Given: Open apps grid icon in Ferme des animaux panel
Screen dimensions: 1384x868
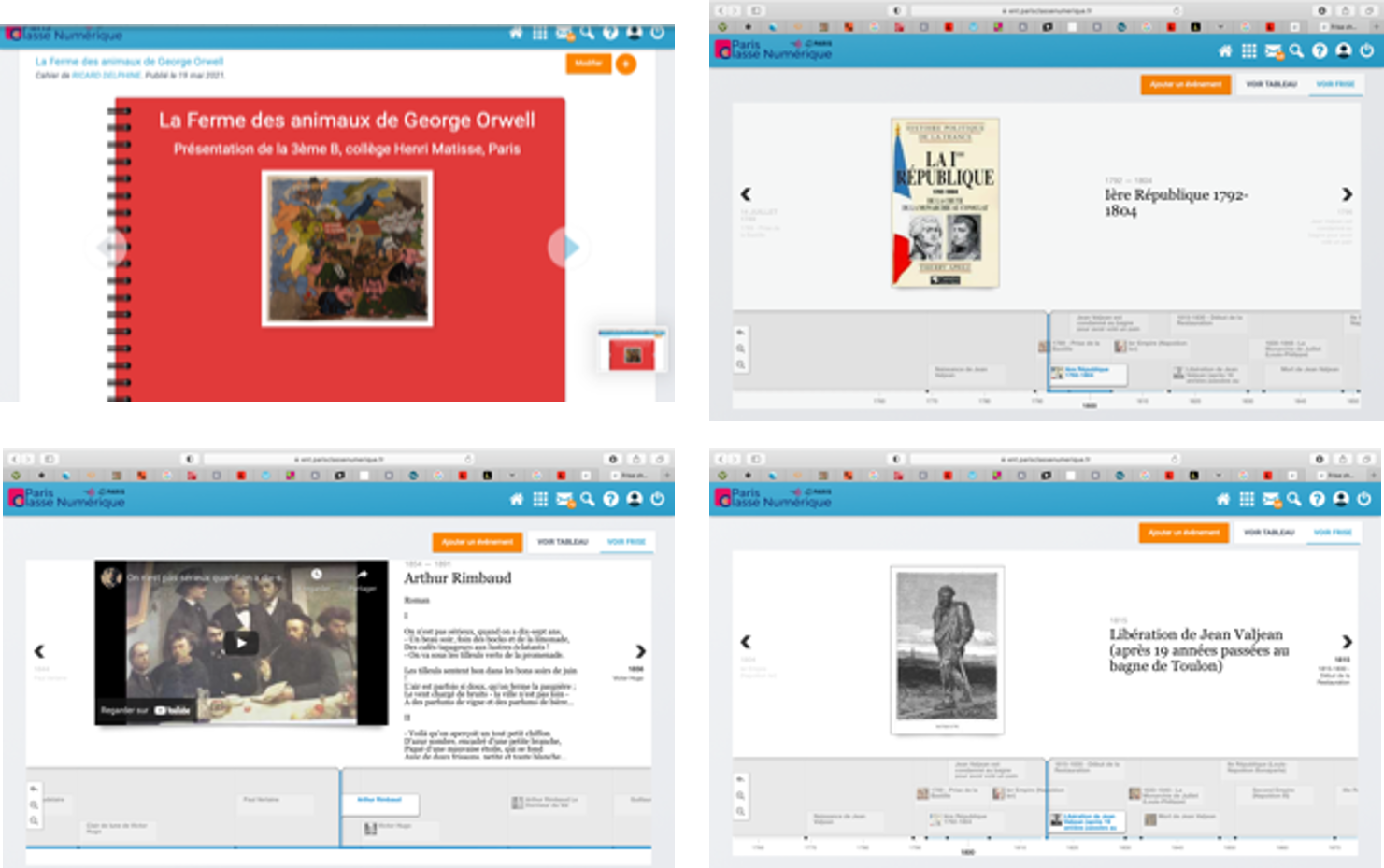Looking at the screenshot, I should coord(540,33).
